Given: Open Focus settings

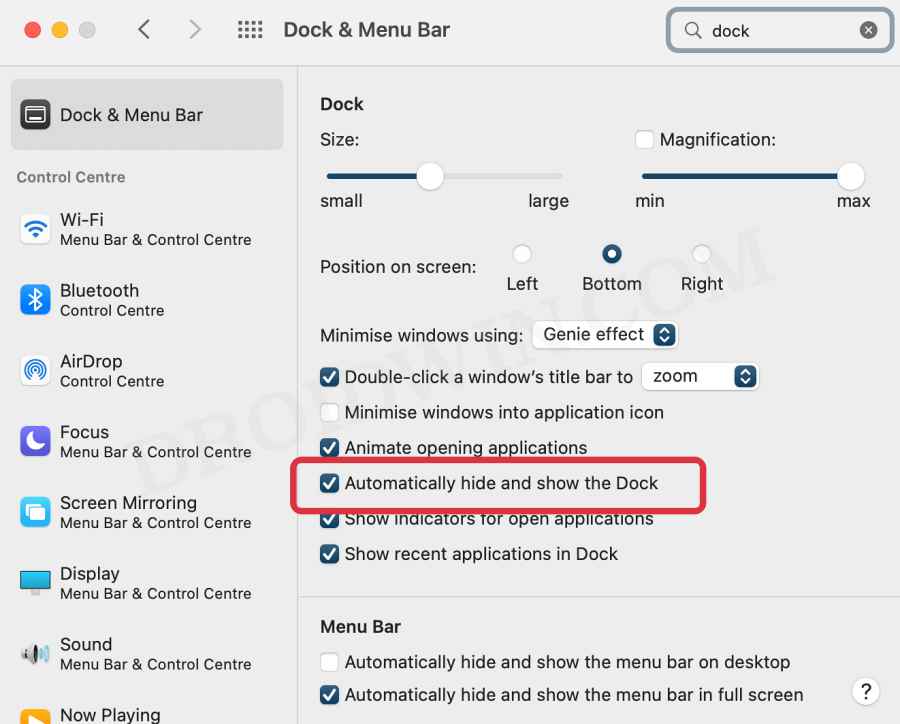Looking at the screenshot, I should point(100,442).
